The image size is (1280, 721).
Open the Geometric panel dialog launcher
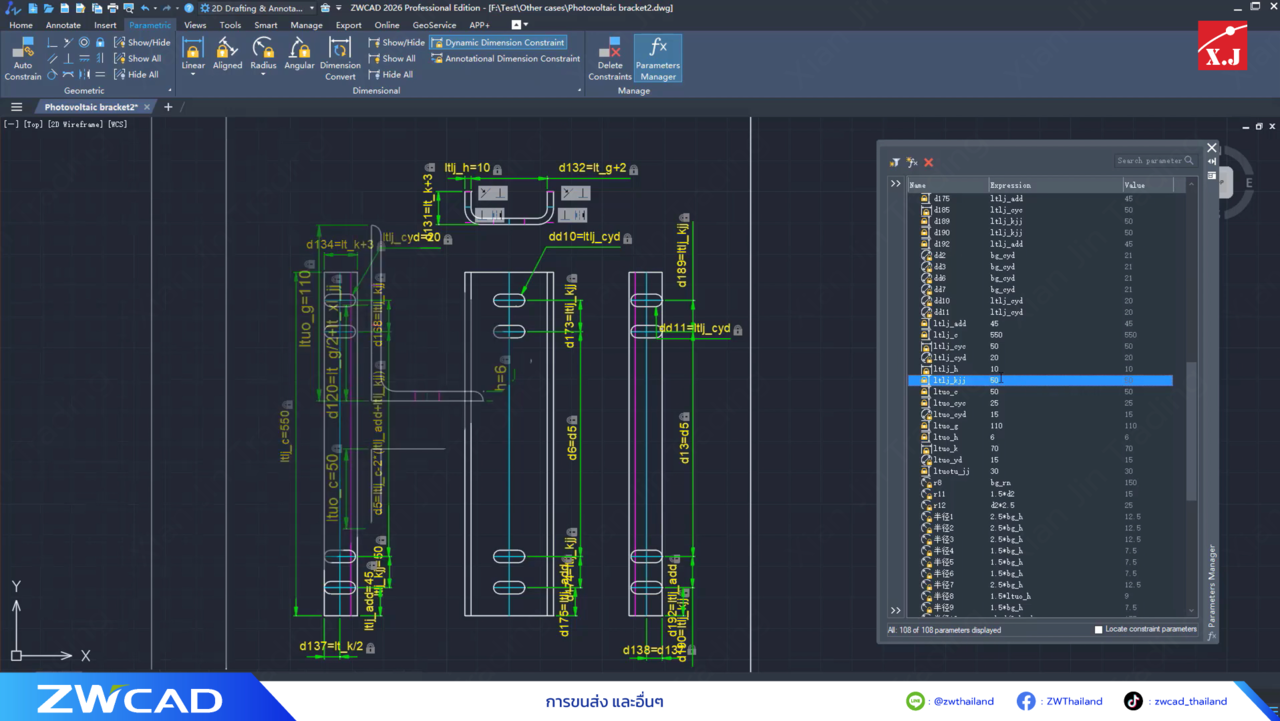coord(170,91)
